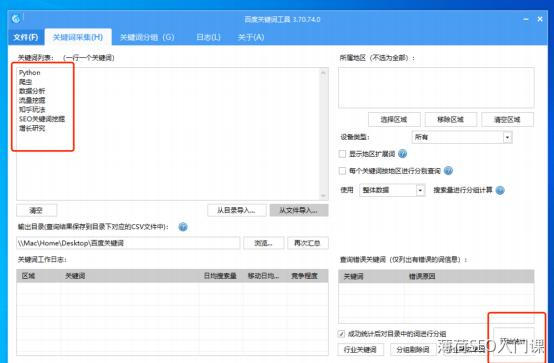The width and height of the screenshot is (554, 363).
Task: Open the 设备类型 dropdown showing 所有
Action: click(462, 137)
